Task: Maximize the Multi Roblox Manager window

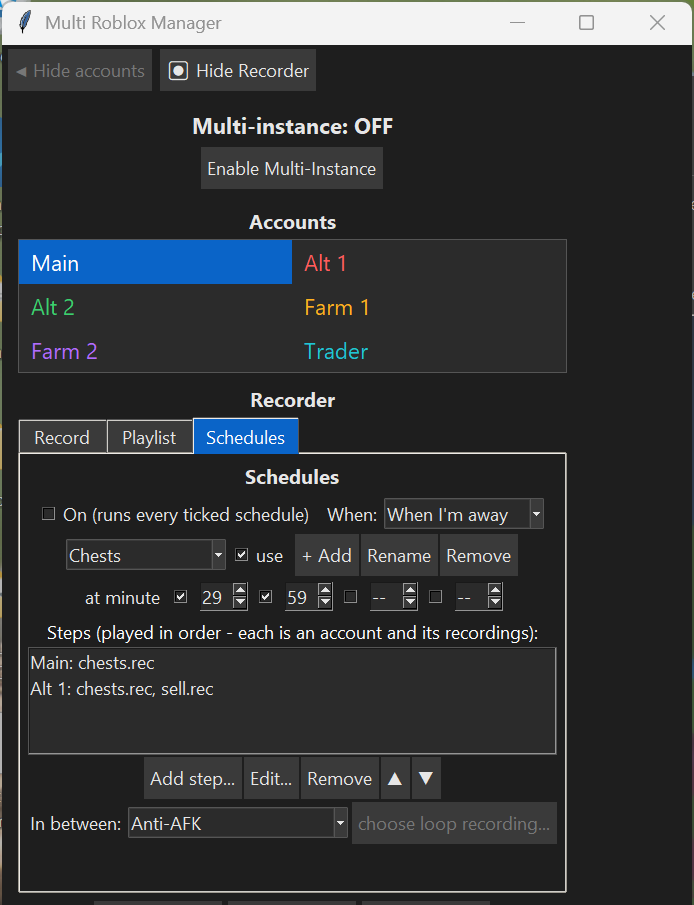Action: coord(587,23)
